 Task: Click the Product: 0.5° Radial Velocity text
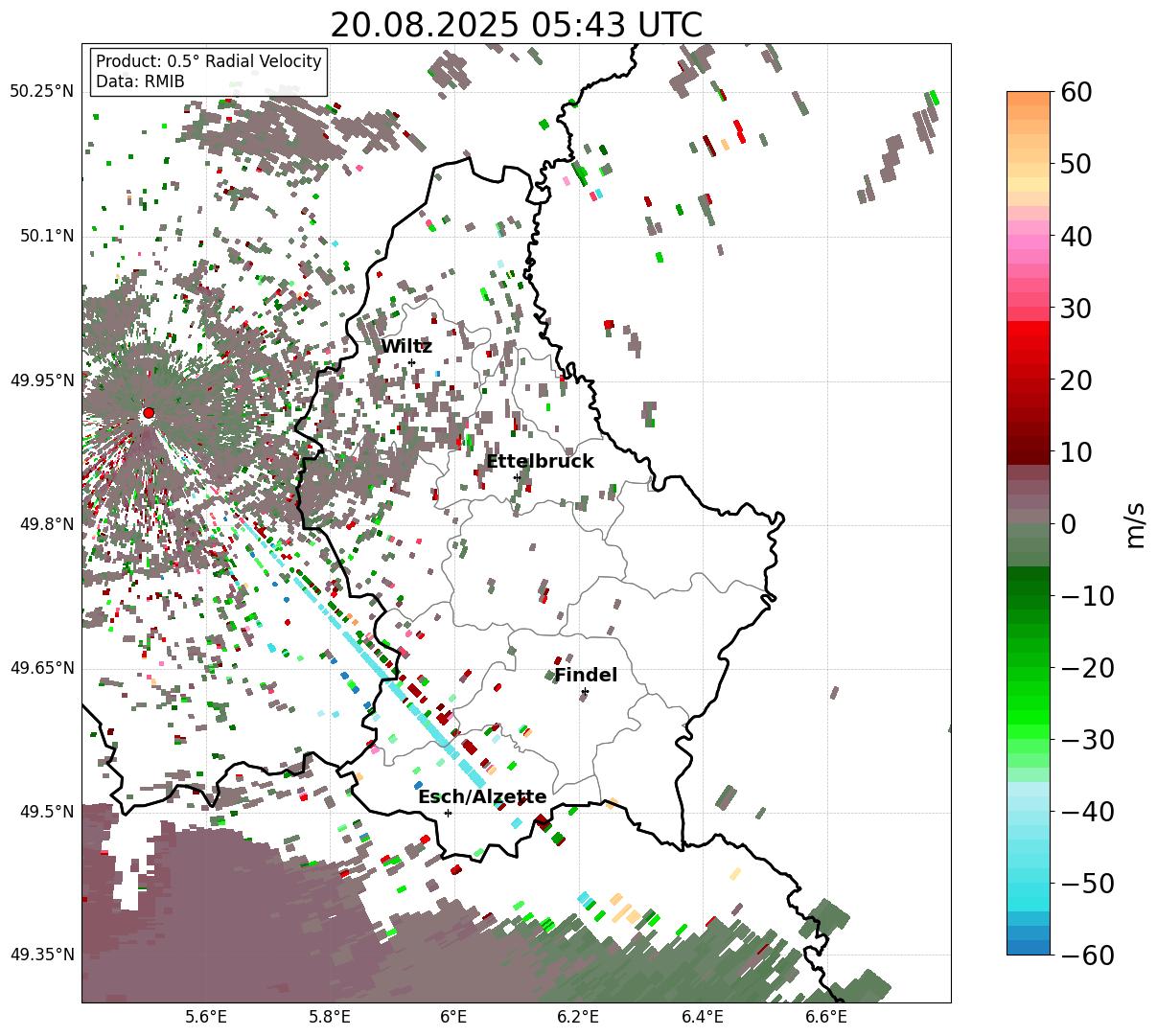click(209, 61)
